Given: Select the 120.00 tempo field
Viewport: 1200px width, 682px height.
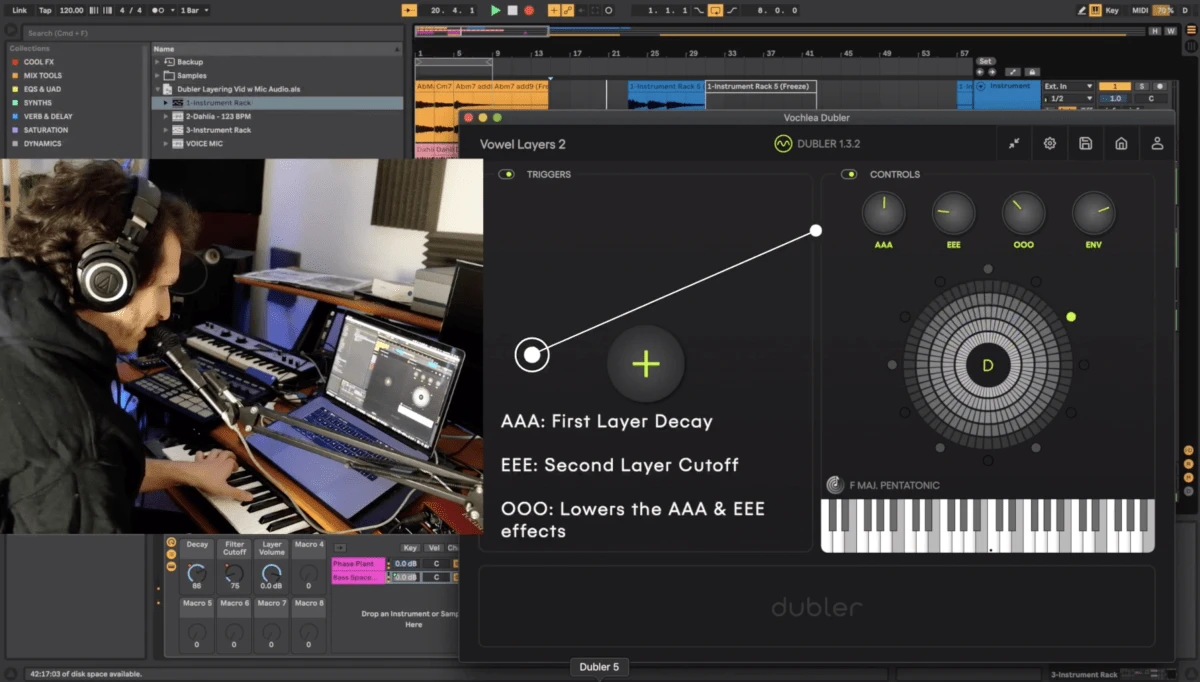Looking at the screenshot, I should 71,10.
